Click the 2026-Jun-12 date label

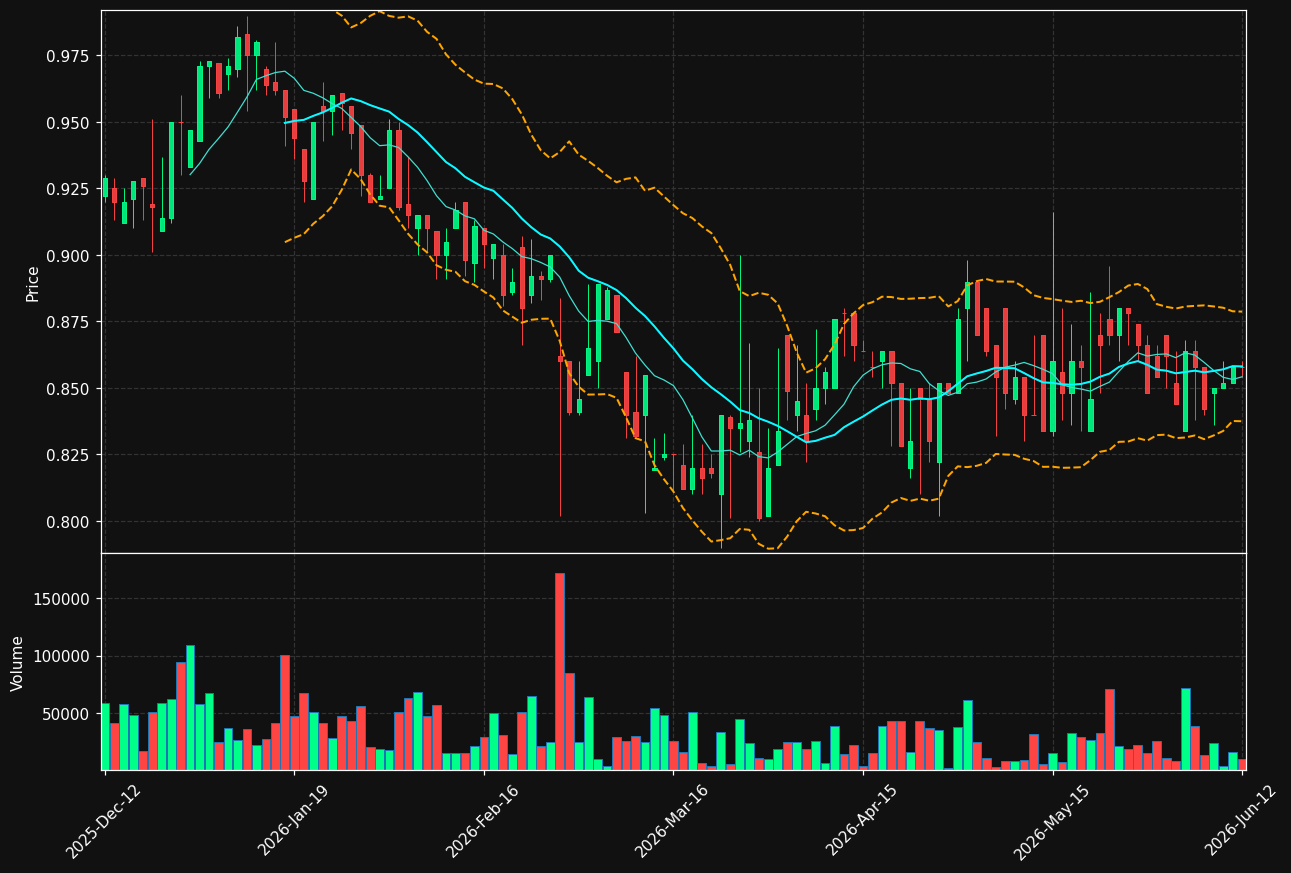[1241, 822]
